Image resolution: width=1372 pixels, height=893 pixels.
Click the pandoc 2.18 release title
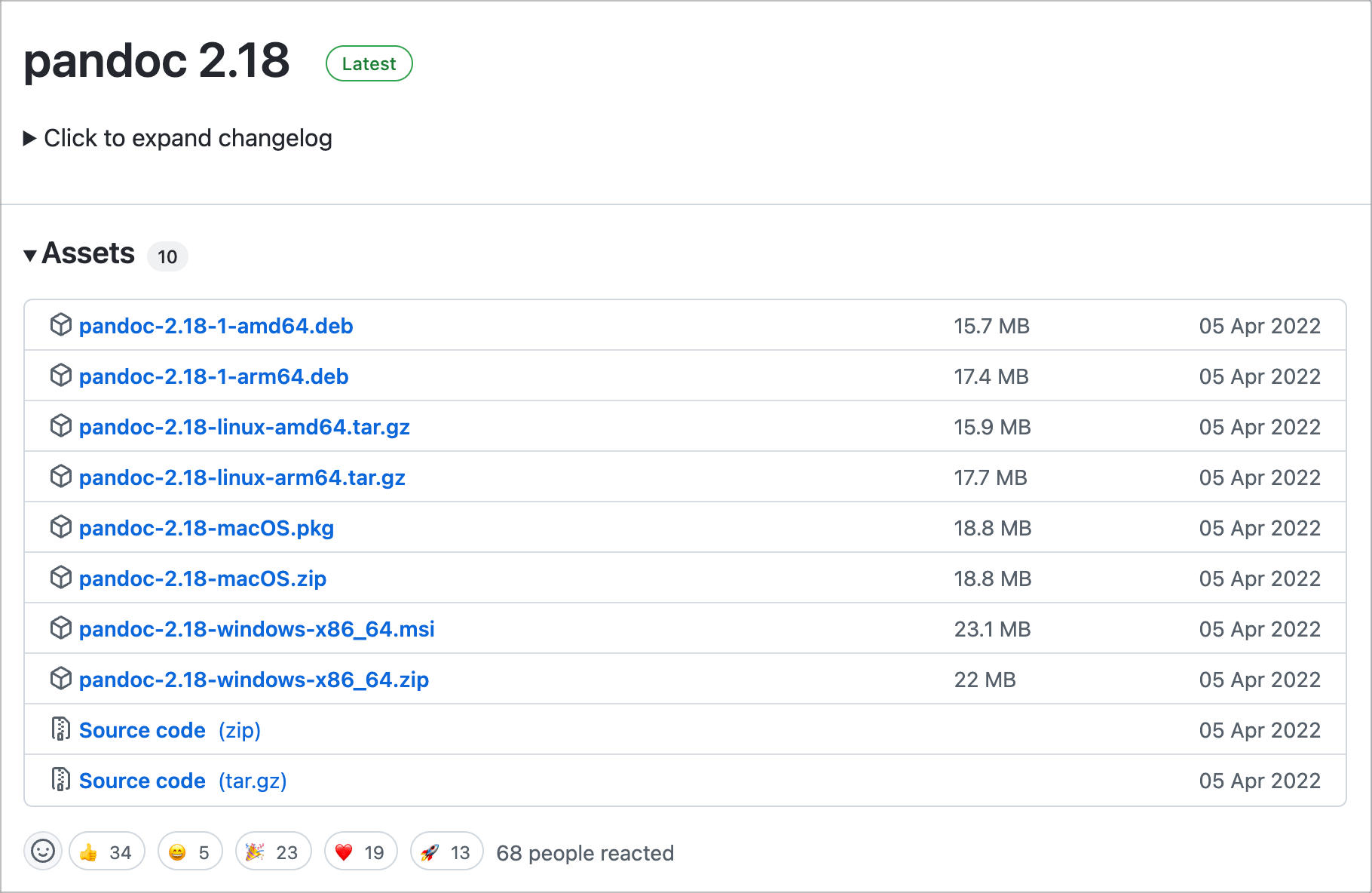coord(157,60)
